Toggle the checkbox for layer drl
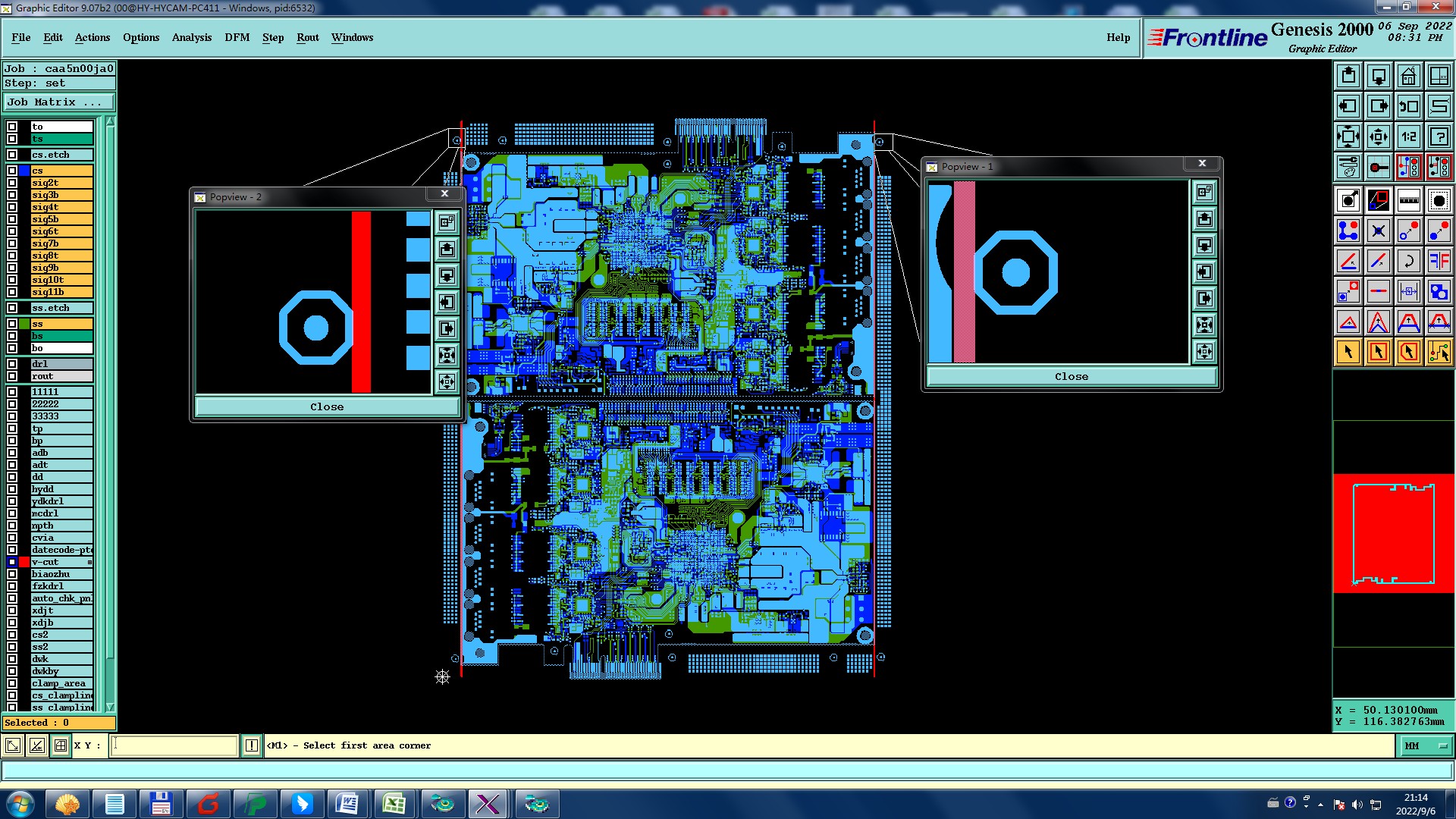The height and width of the screenshot is (819, 1456). click(12, 364)
